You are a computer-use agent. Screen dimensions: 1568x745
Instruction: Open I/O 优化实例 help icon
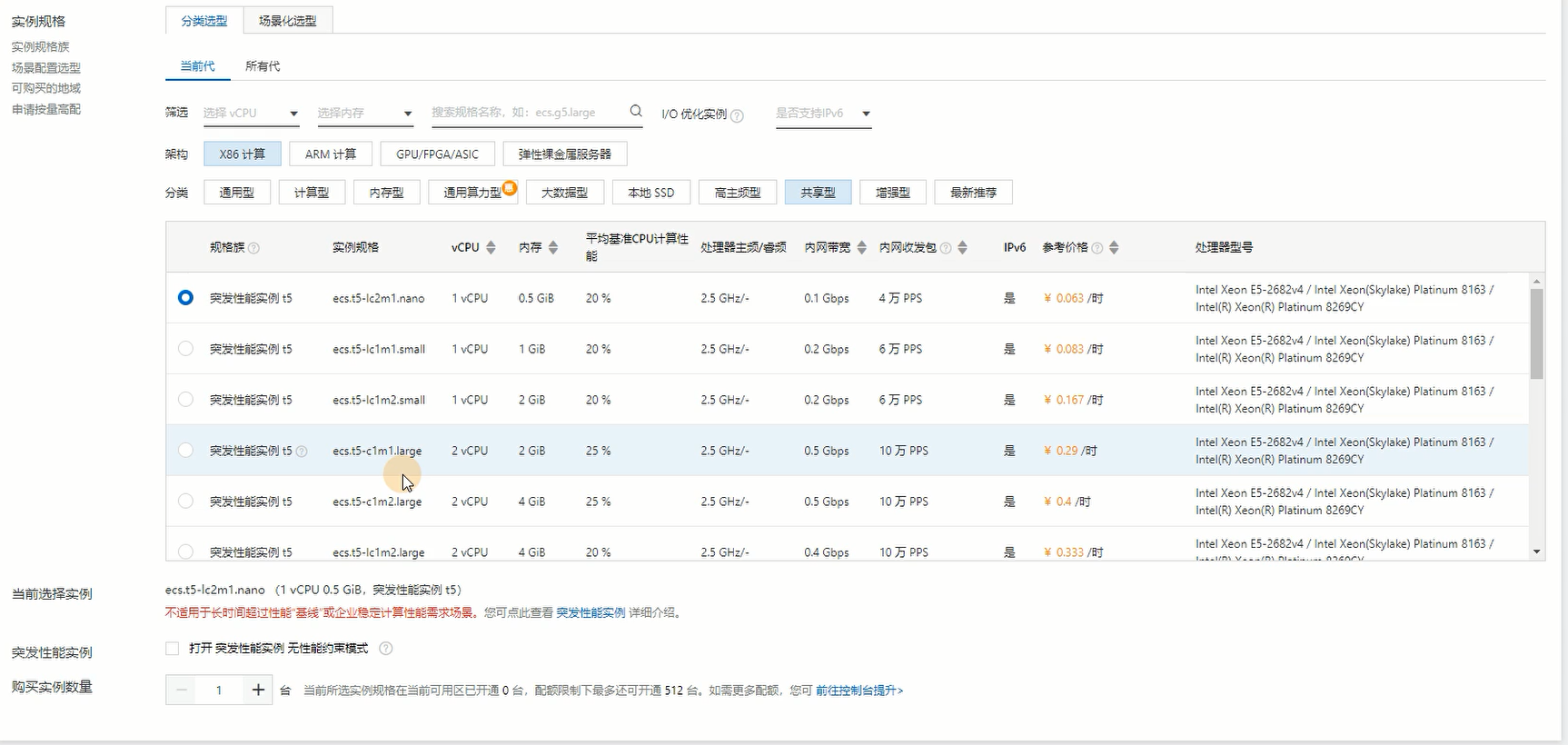737,115
